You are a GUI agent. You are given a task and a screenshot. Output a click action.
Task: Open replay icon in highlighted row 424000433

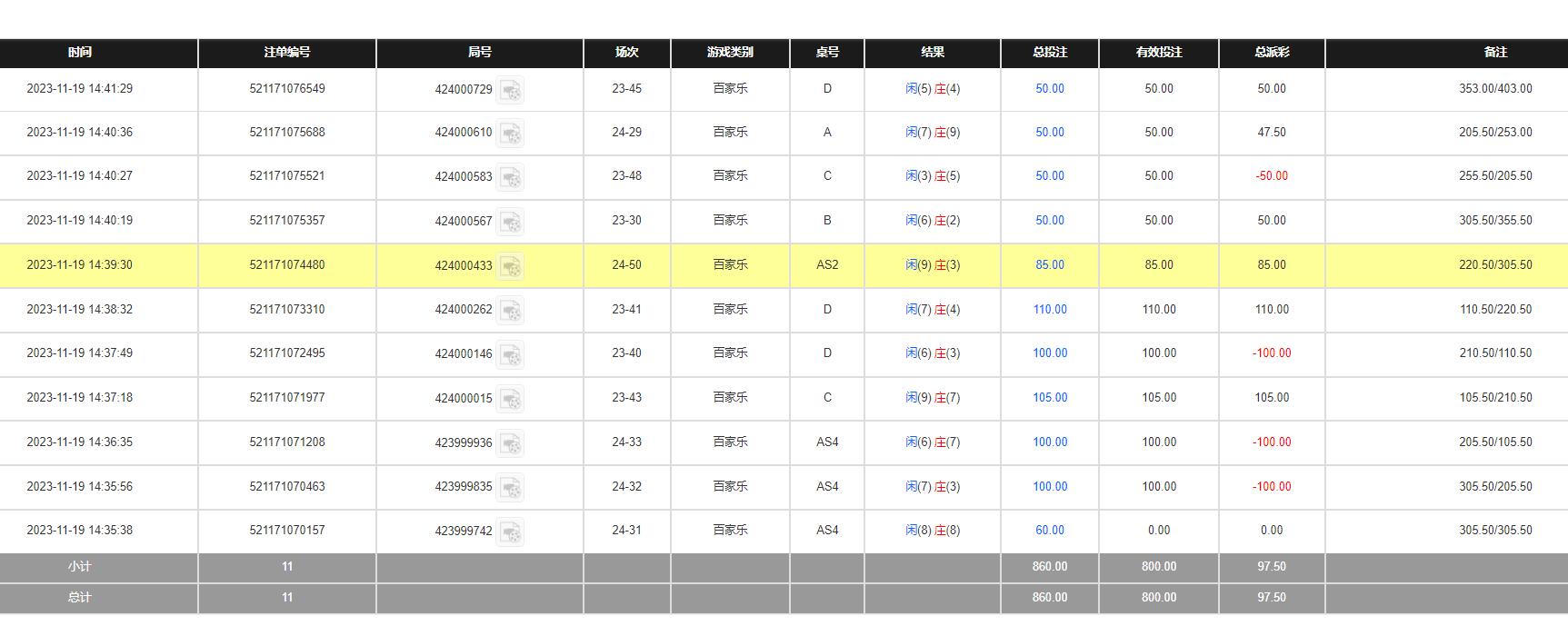(x=511, y=266)
